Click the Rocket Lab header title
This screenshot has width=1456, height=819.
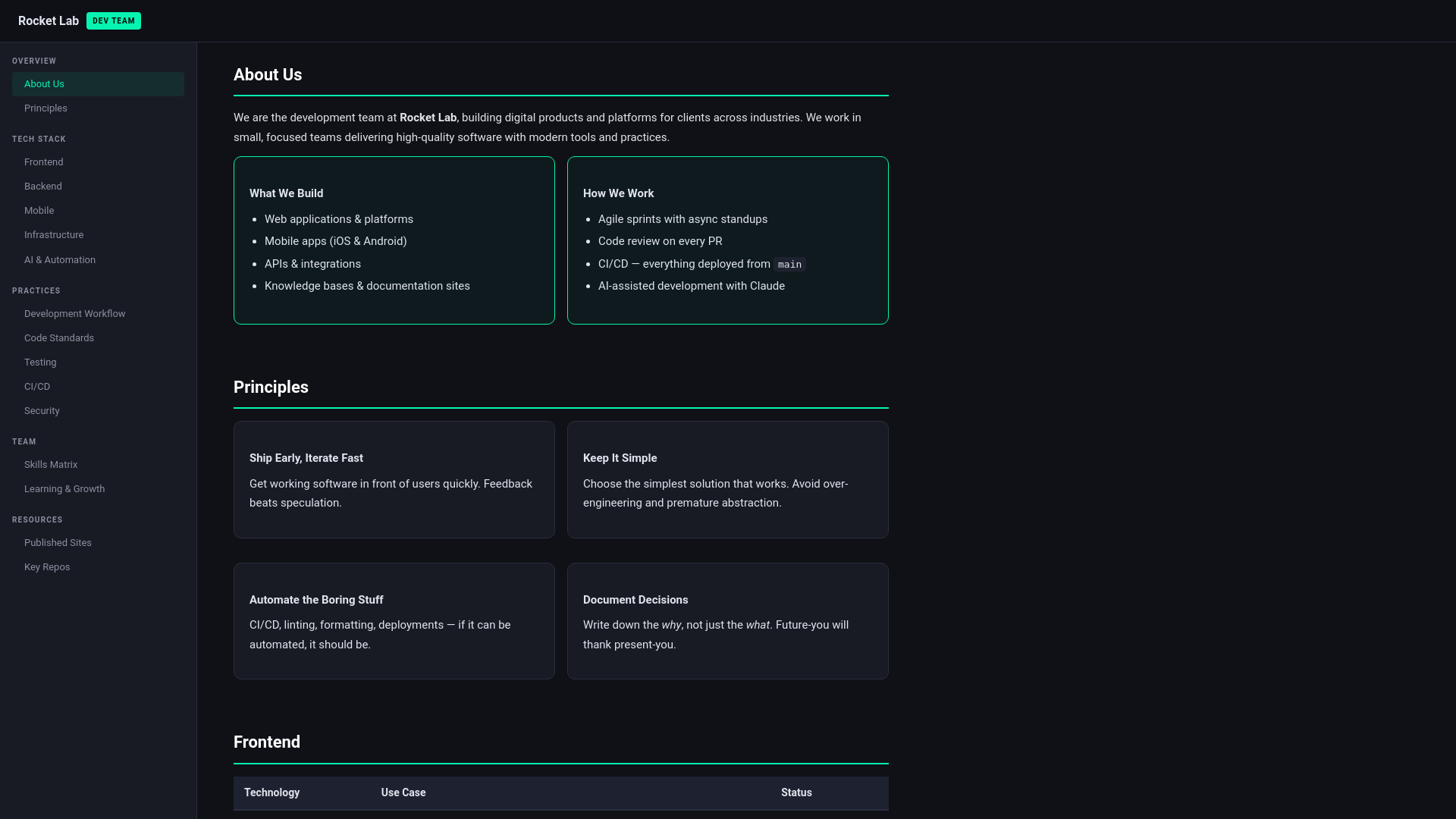pyautogui.click(x=49, y=21)
